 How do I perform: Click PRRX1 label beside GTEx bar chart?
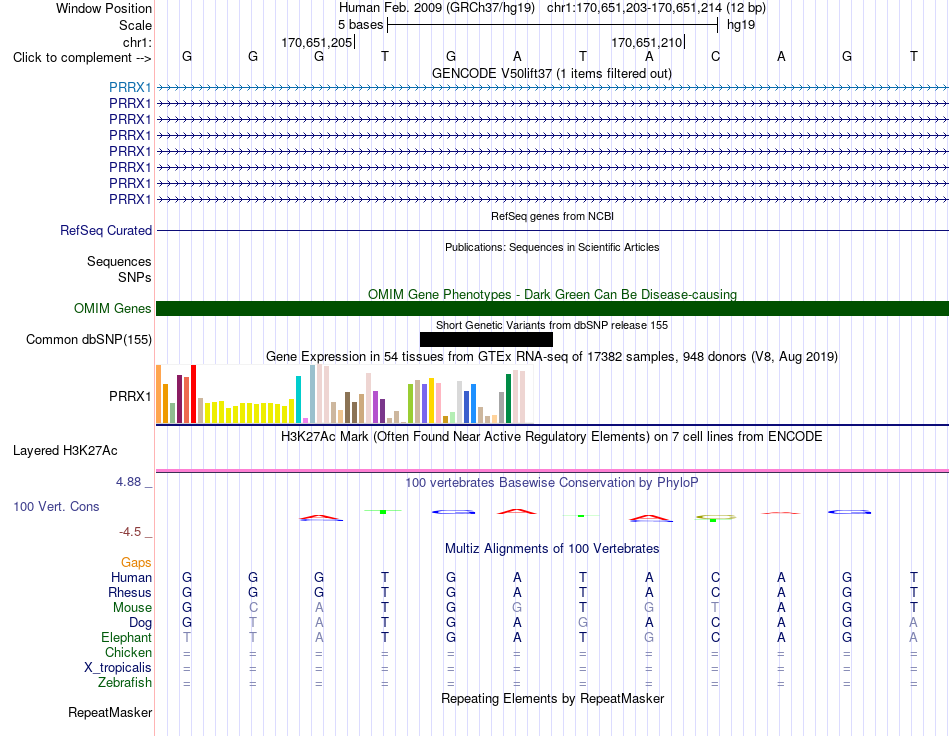(x=130, y=396)
